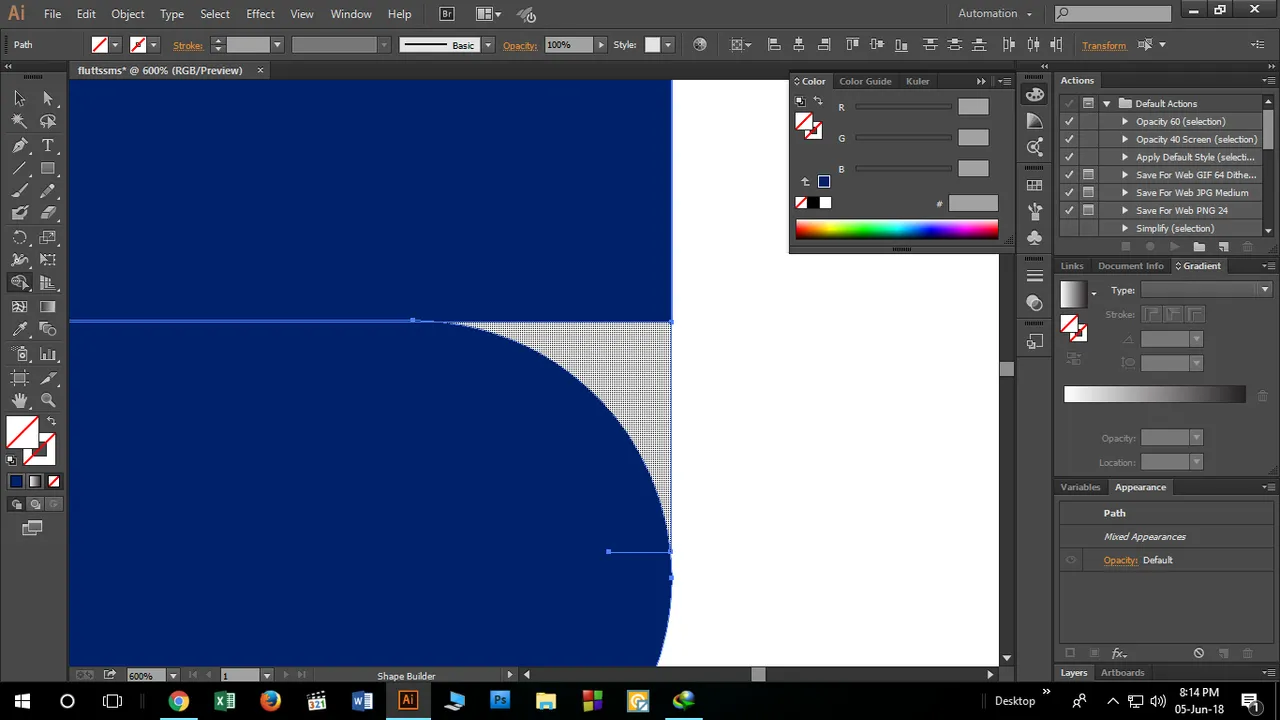
Task: Click the Adobe search field
Action: click(x=1113, y=14)
